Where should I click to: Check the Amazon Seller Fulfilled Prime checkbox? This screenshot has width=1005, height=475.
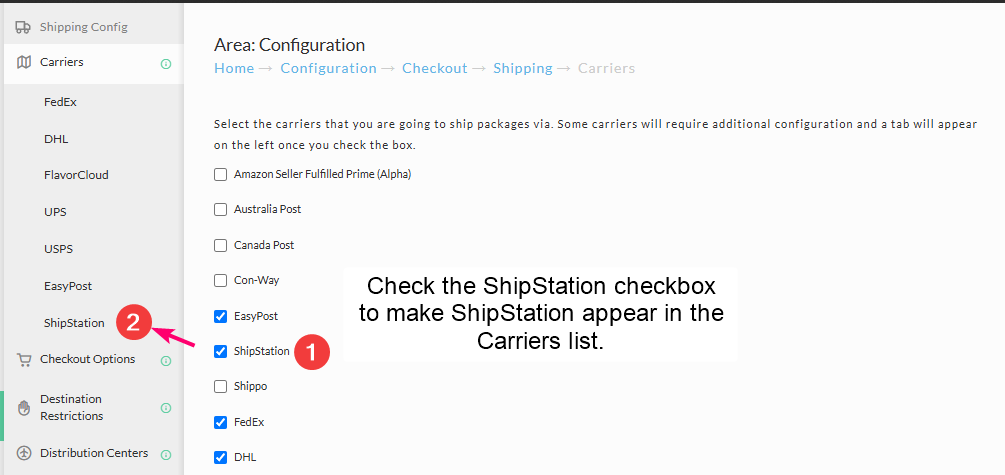point(220,174)
